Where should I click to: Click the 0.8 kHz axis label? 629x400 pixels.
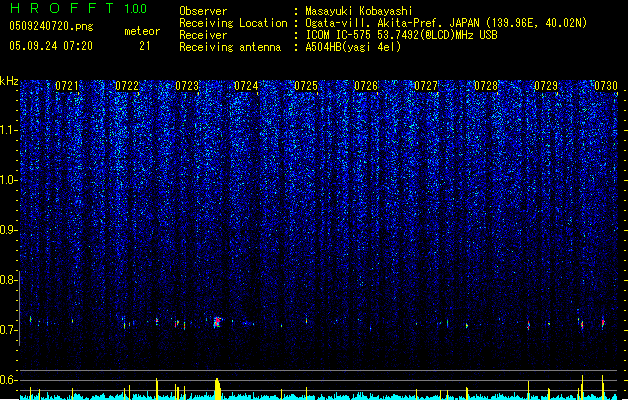click(x=9, y=280)
